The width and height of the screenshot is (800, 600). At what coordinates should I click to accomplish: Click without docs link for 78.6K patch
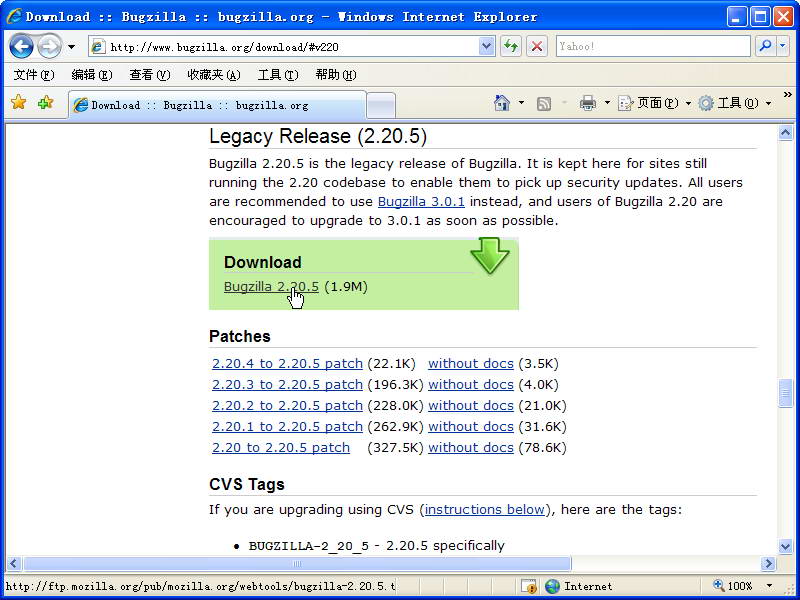(x=470, y=447)
